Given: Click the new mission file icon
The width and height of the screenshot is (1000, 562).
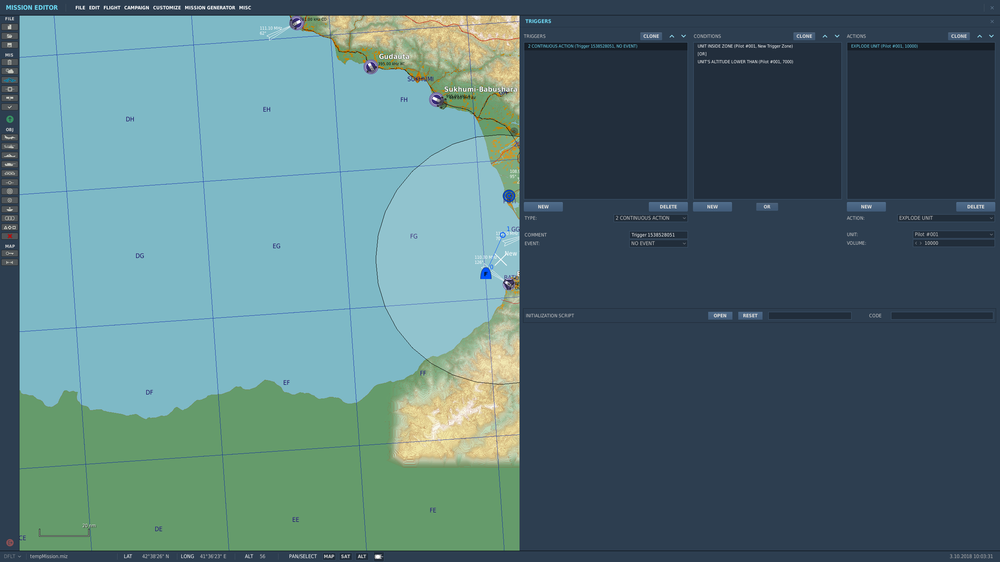Looking at the screenshot, I should 10,28.
